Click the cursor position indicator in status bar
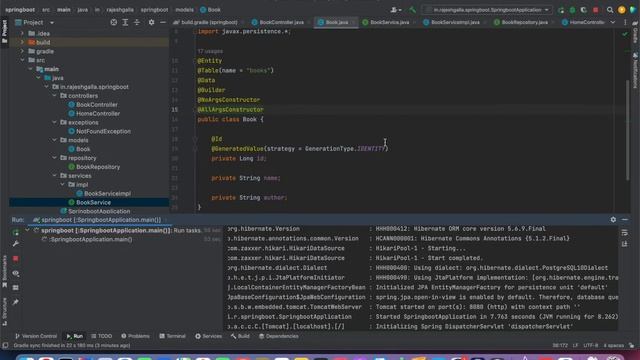Screen dimensions: 640x360 click(560, 345)
